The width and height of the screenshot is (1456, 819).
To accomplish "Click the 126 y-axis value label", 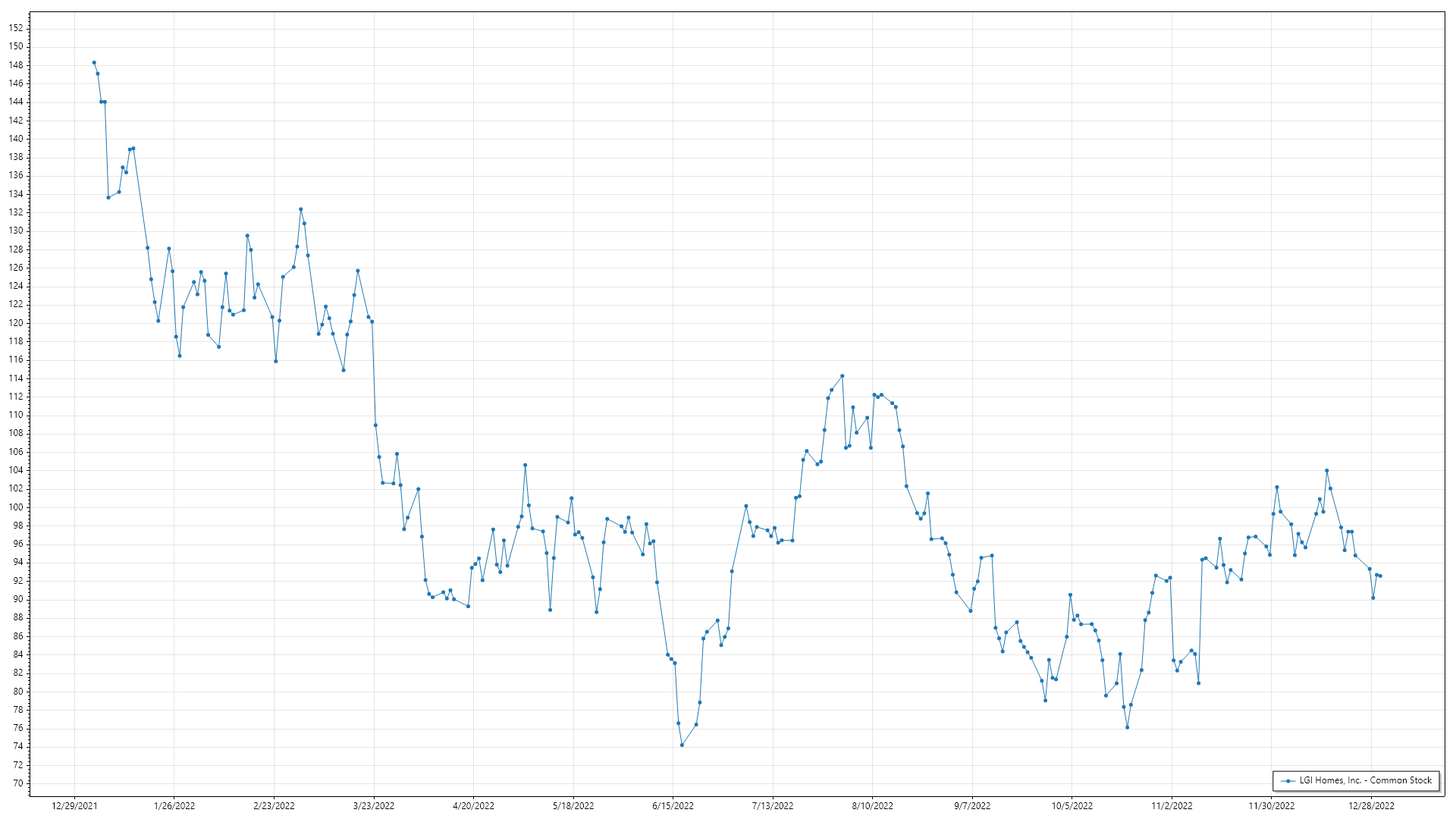I will coord(16,268).
